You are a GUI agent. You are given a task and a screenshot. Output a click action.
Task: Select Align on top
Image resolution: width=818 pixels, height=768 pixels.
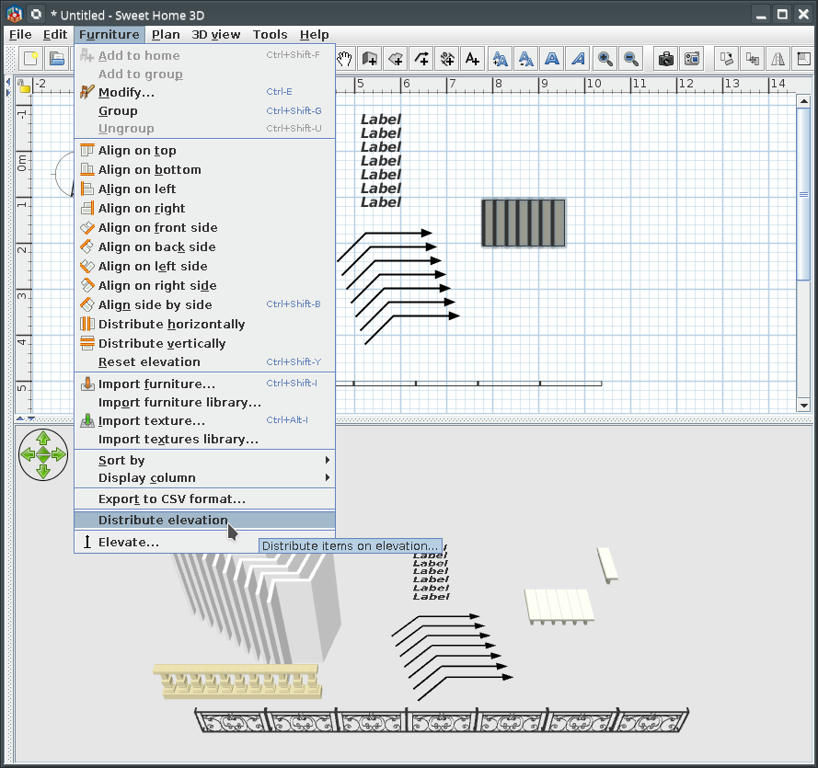point(204,150)
